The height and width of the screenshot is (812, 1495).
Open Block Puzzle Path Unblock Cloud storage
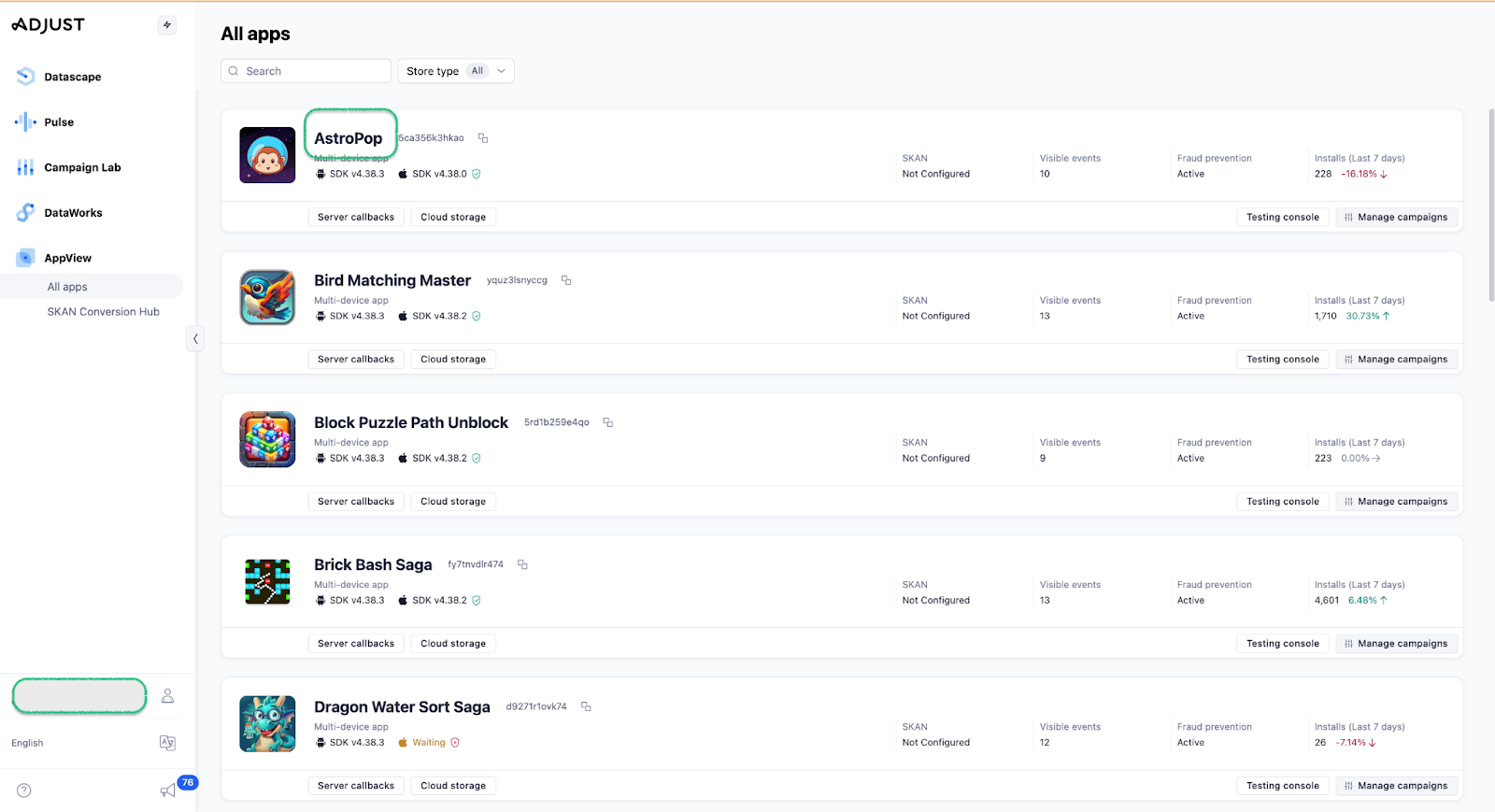pyautogui.click(x=453, y=501)
